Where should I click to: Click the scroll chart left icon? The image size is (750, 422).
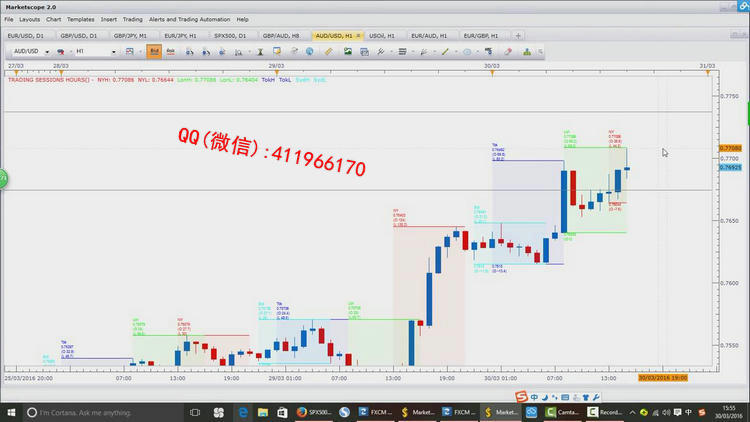(189, 52)
